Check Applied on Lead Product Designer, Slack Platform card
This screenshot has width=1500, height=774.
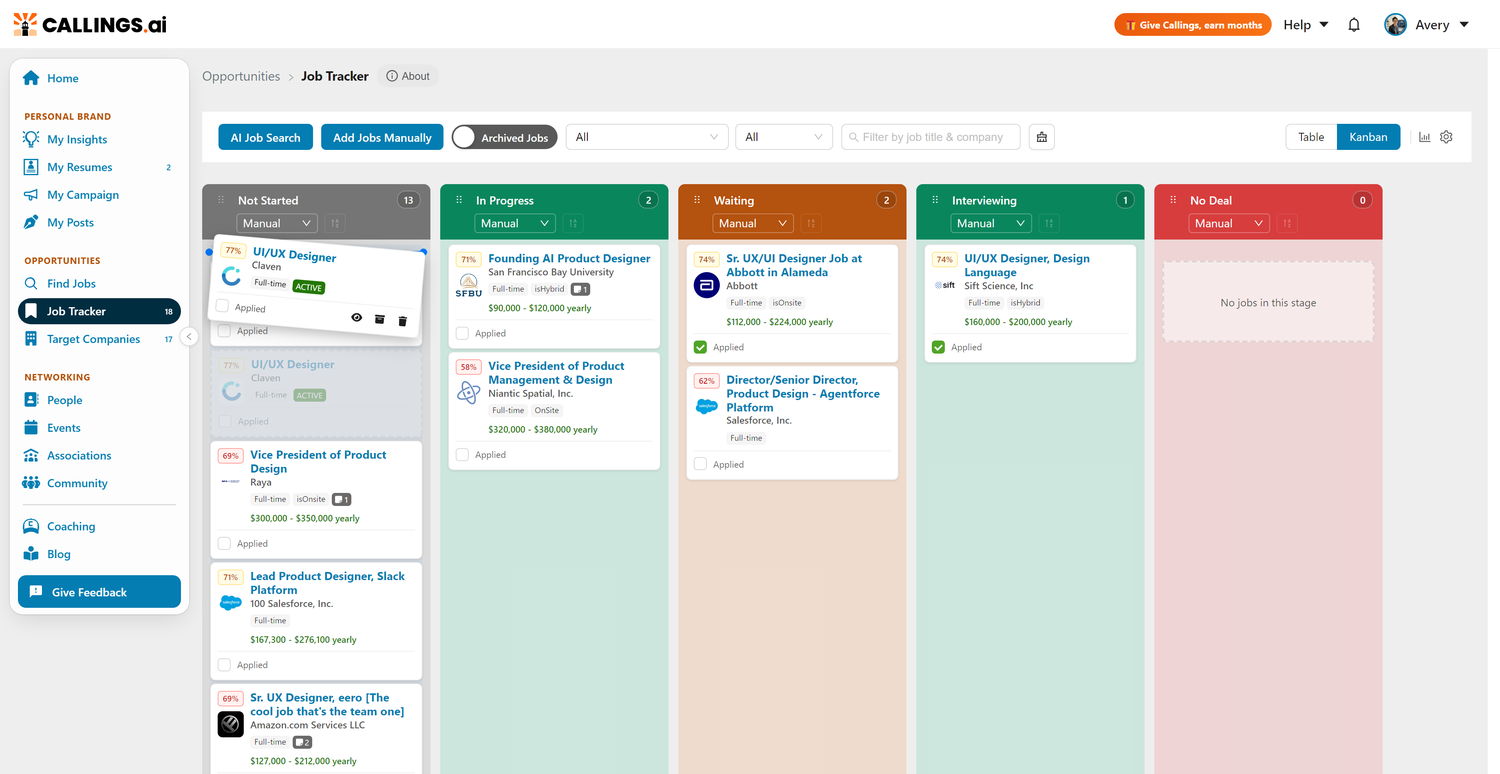pyautogui.click(x=224, y=665)
